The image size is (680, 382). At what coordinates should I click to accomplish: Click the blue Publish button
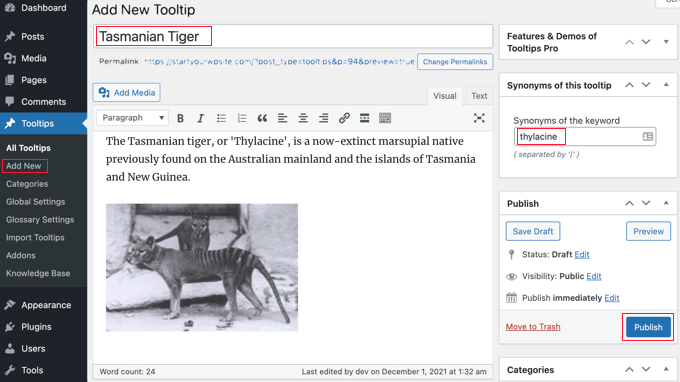[648, 327]
